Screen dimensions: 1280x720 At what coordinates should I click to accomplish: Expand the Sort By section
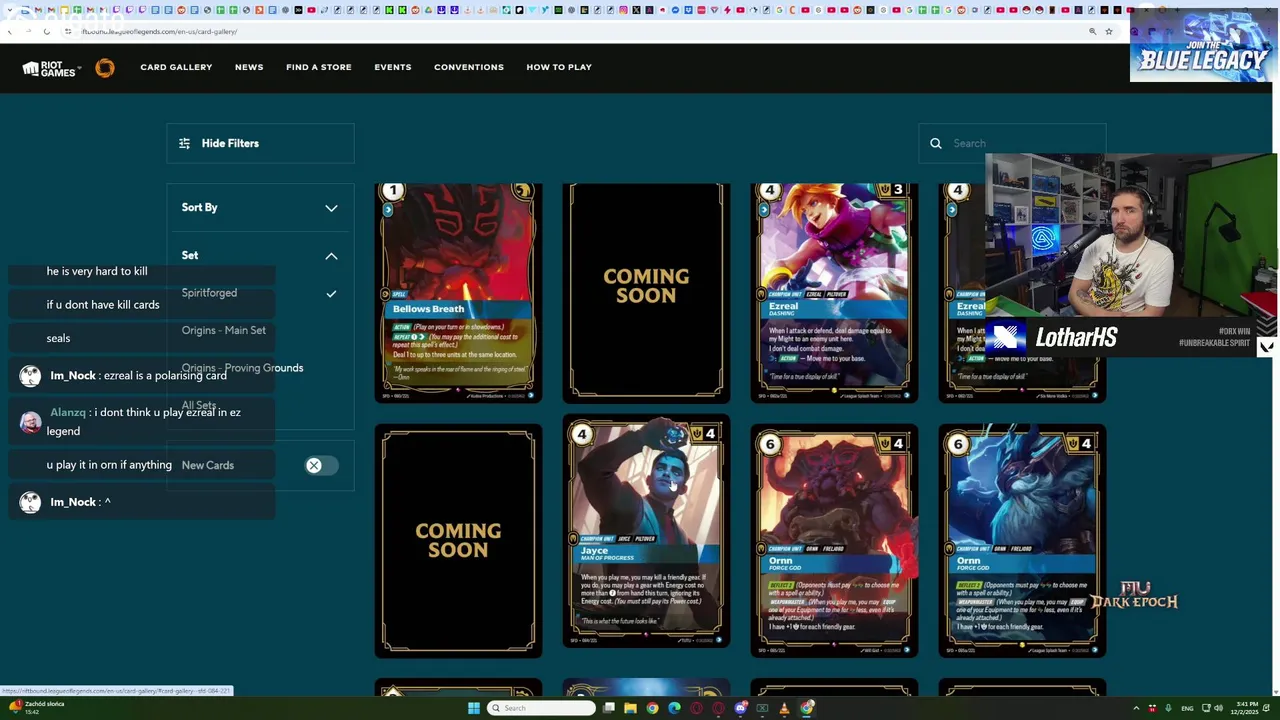tap(260, 208)
